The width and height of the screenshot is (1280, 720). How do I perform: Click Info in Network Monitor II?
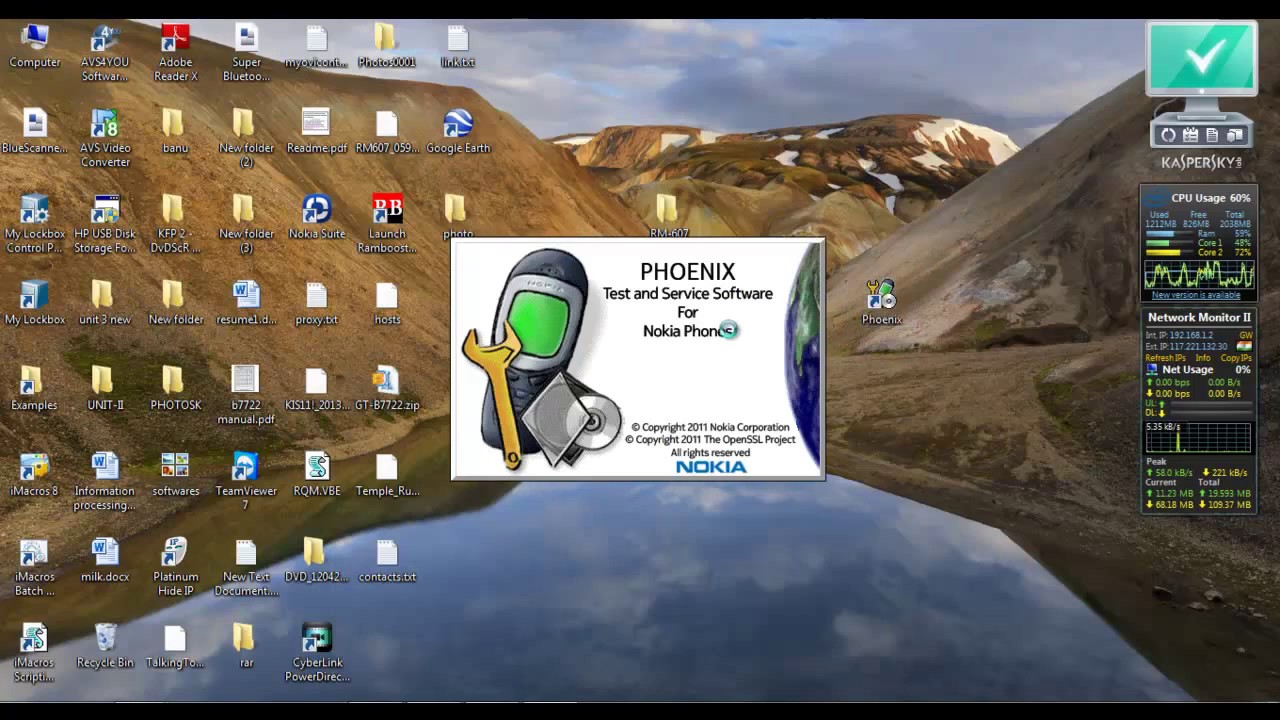tap(1203, 357)
